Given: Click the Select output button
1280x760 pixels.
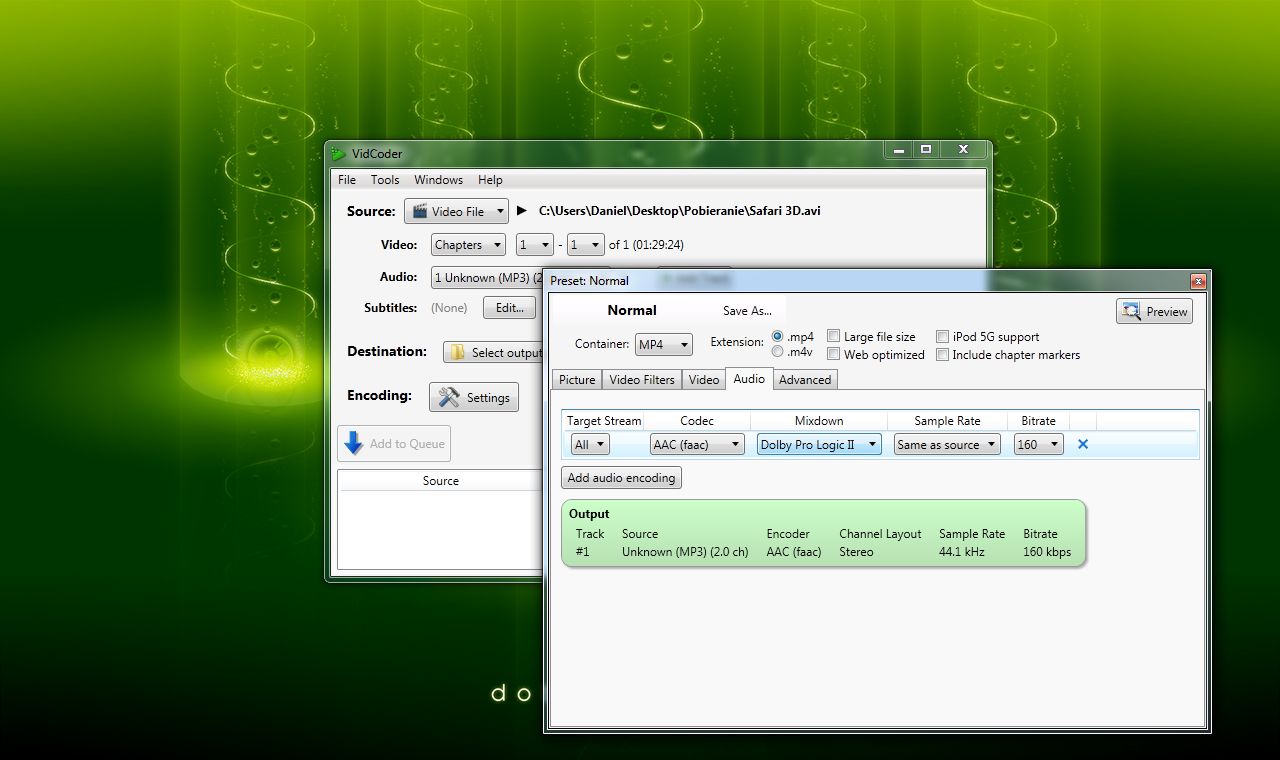Looking at the screenshot, I should (x=494, y=352).
